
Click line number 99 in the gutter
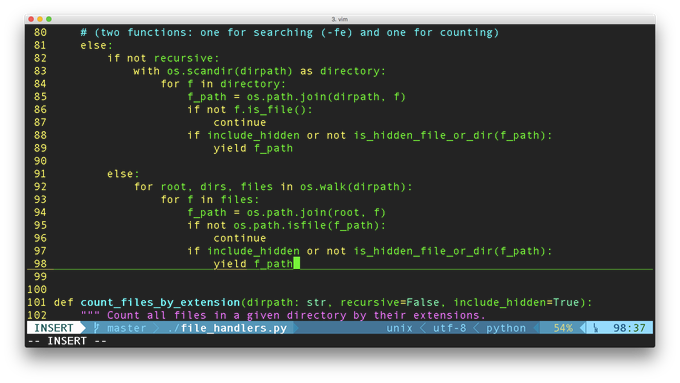coord(40,277)
